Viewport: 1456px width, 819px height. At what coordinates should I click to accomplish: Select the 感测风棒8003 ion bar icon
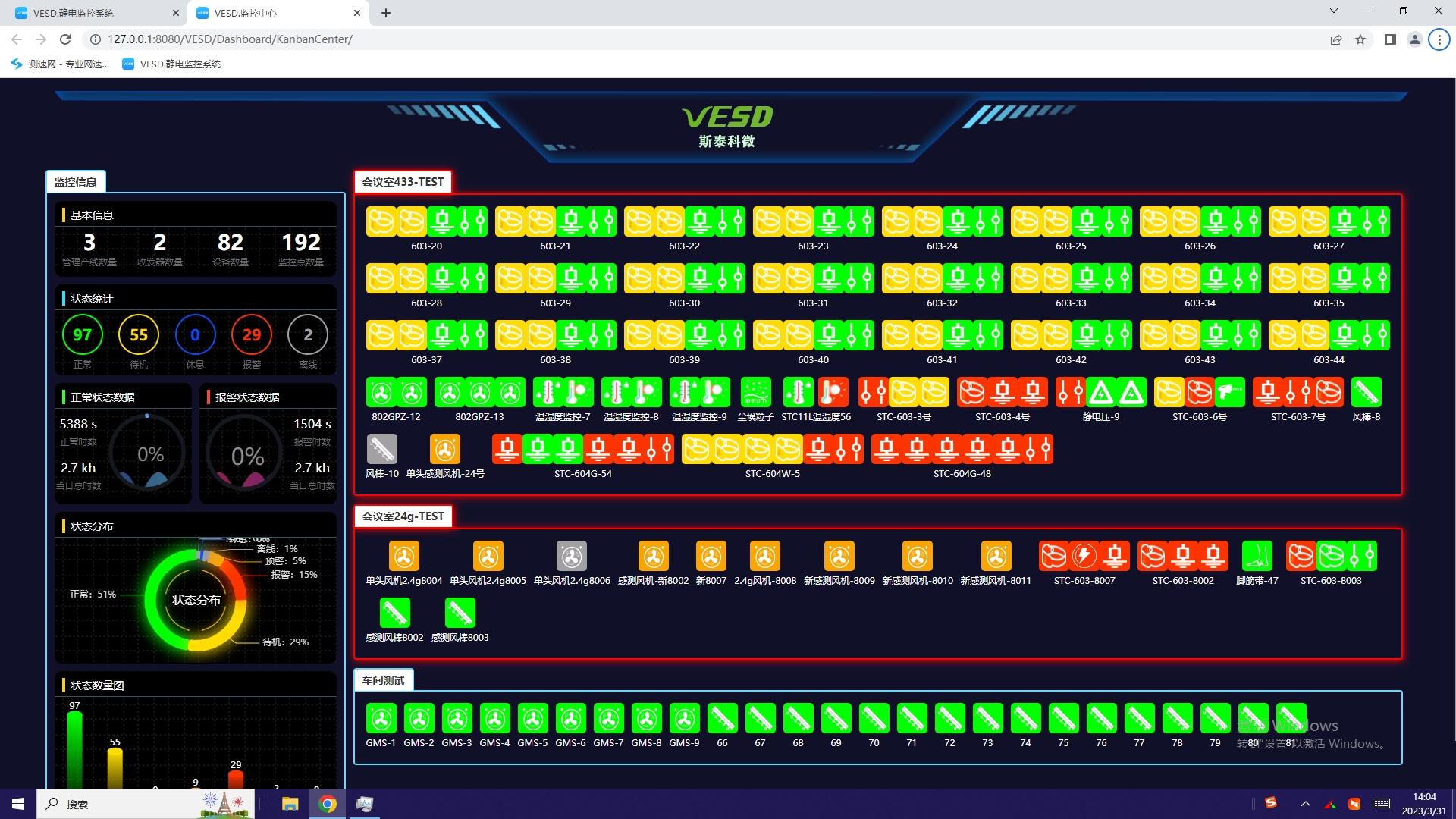(x=460, y=613)
